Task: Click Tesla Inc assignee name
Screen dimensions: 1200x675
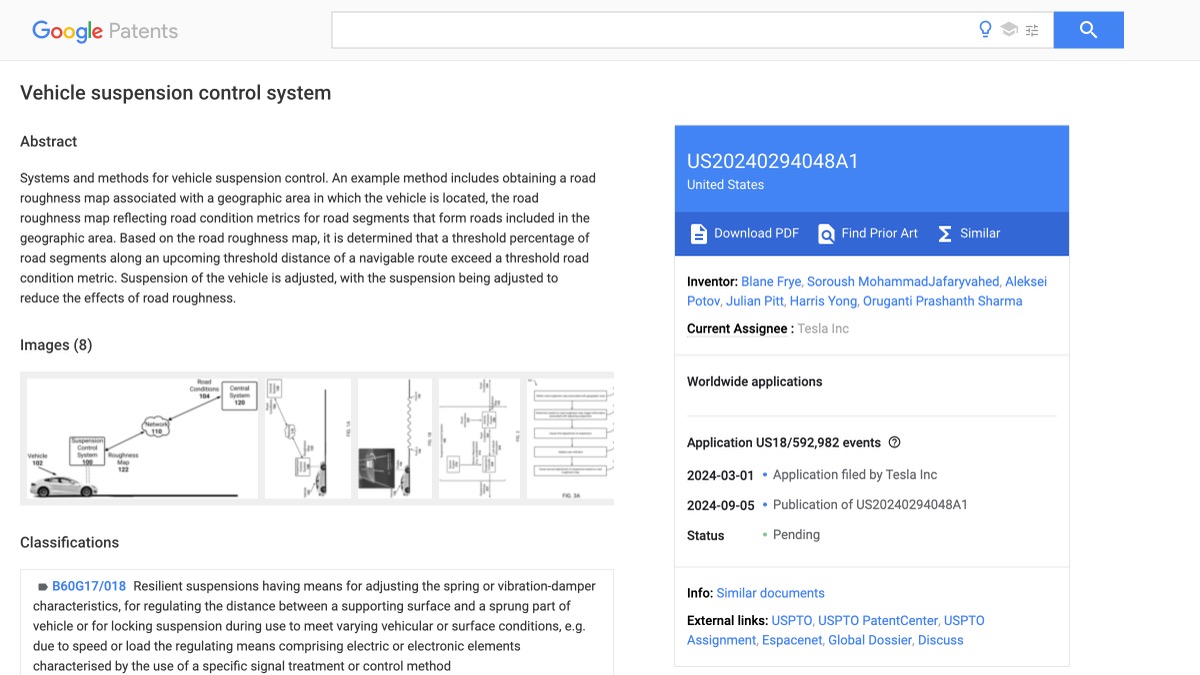Action: (x=823, y=328)
